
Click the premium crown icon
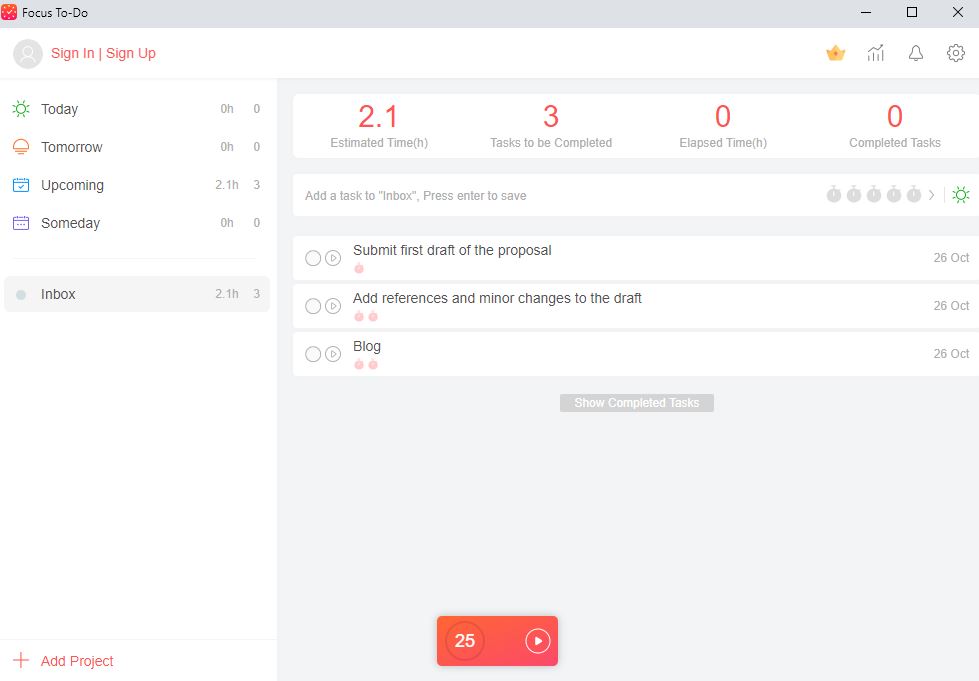click(x=836, y=53)
